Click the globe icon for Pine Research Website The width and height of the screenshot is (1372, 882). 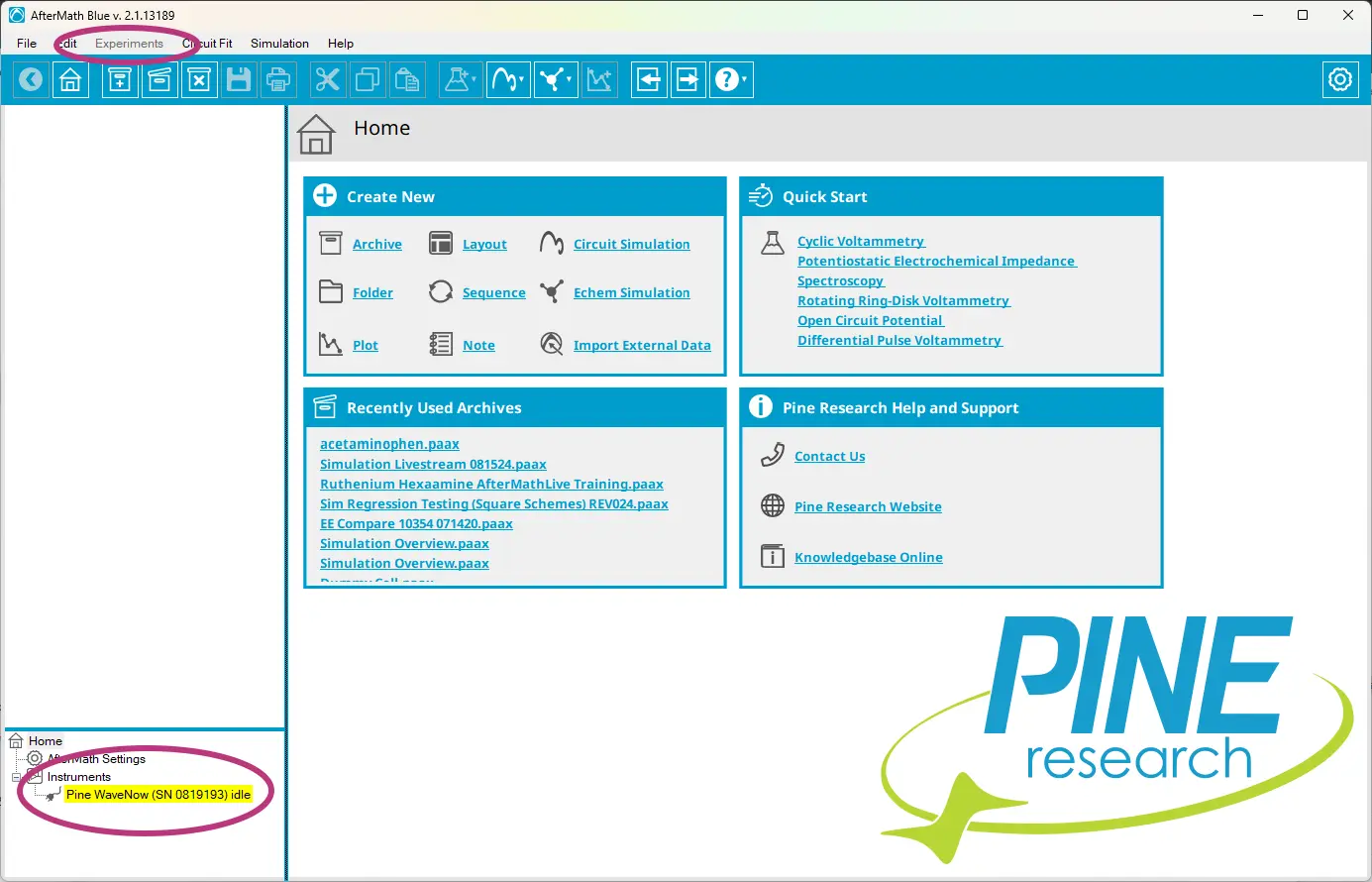point(773,505)
